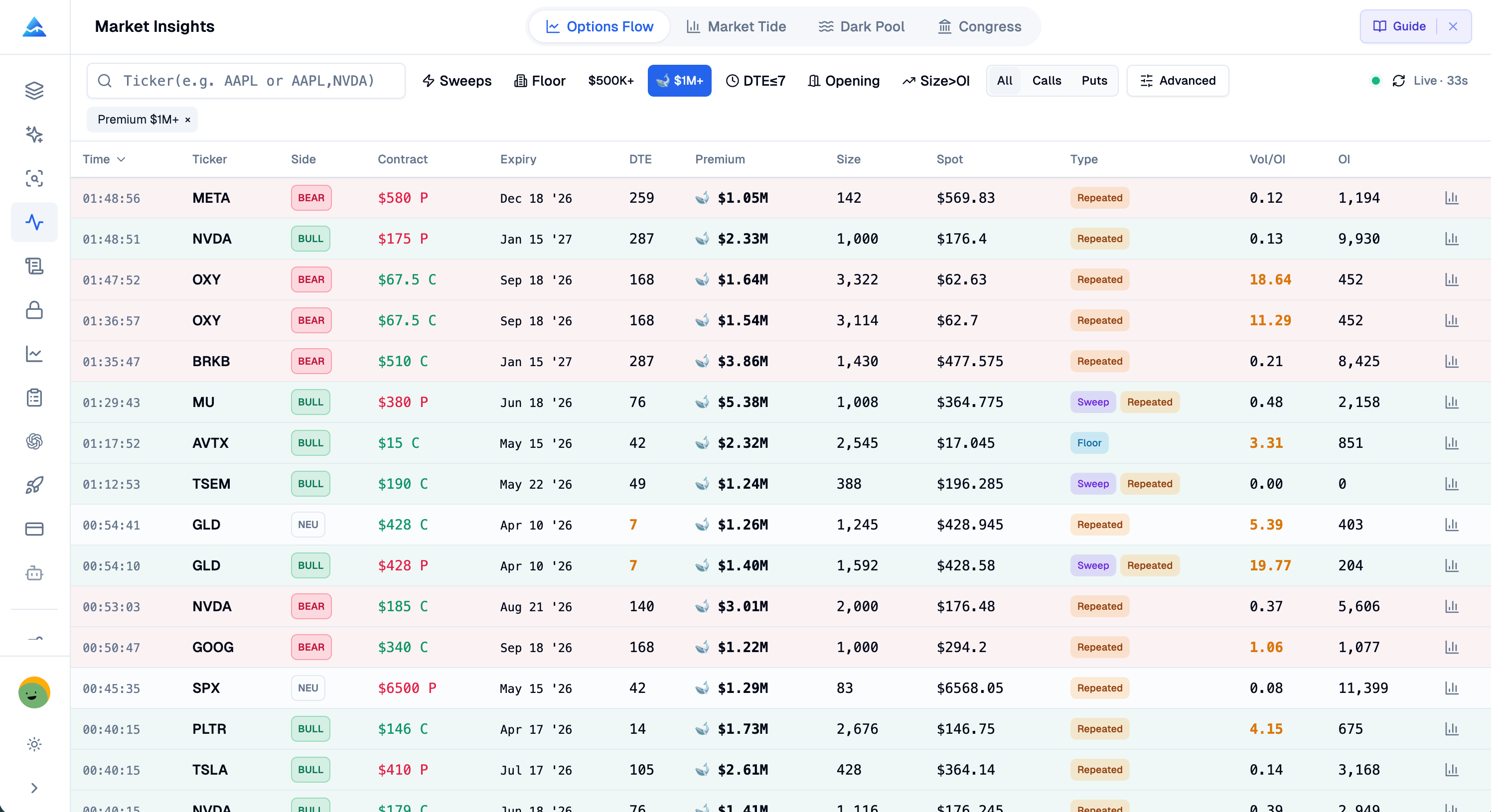Viewport: 1491px width, 812px height.
Task: Open the Advanced filters panel
Action: click(x=1177, y=80)
